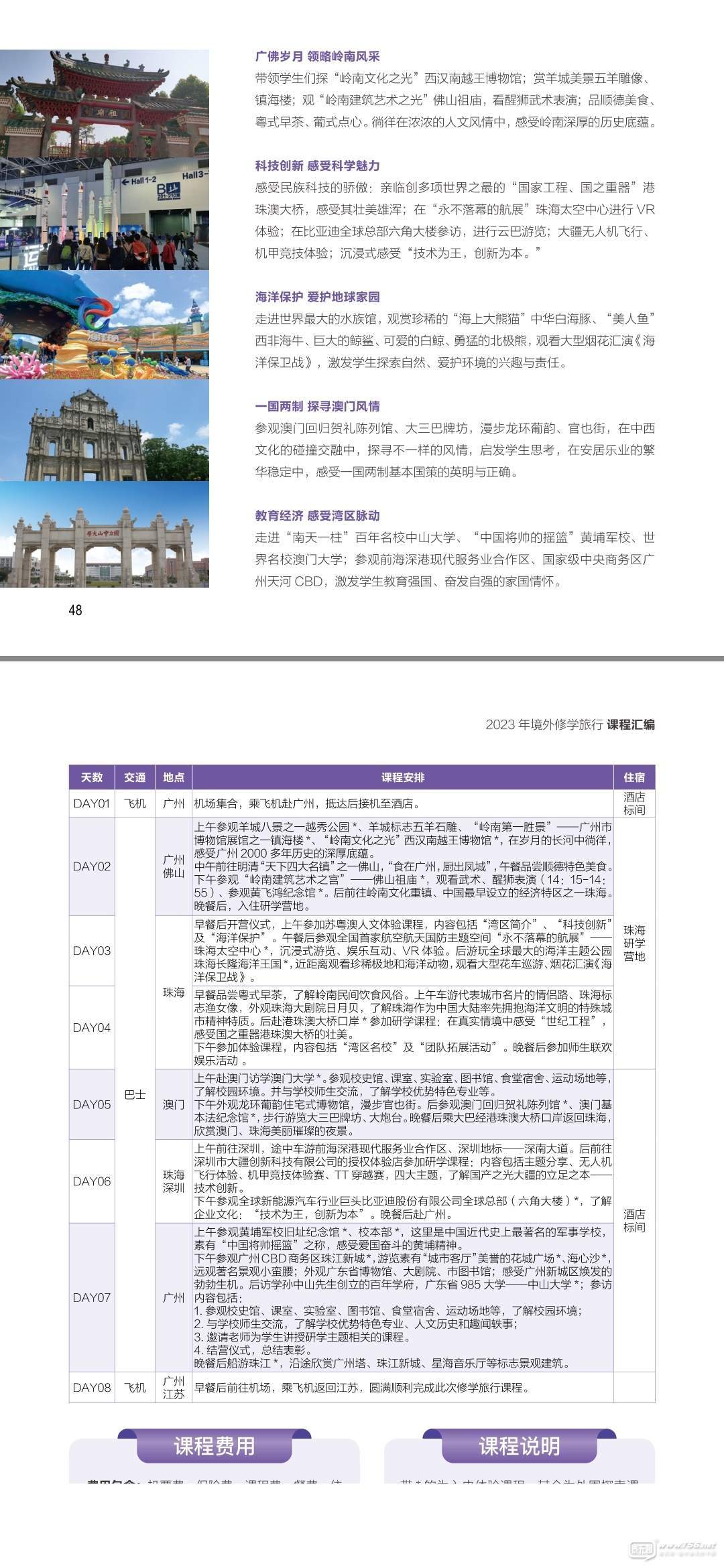
Task: Select the 地点 column header
Action: (x=174, y=777)
